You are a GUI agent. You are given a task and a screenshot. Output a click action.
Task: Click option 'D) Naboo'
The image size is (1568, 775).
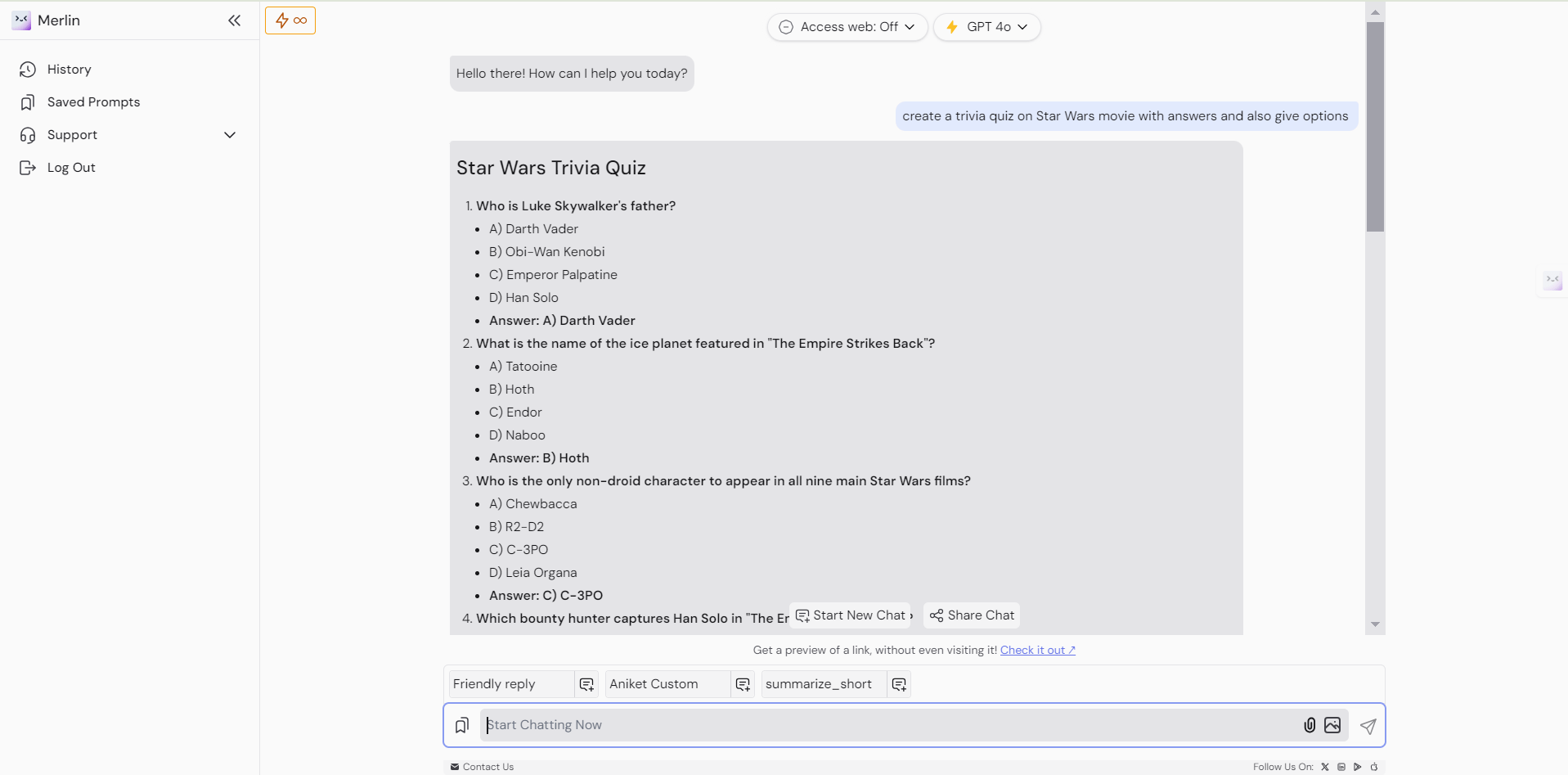pyautogui.click(x=517, y=435)
